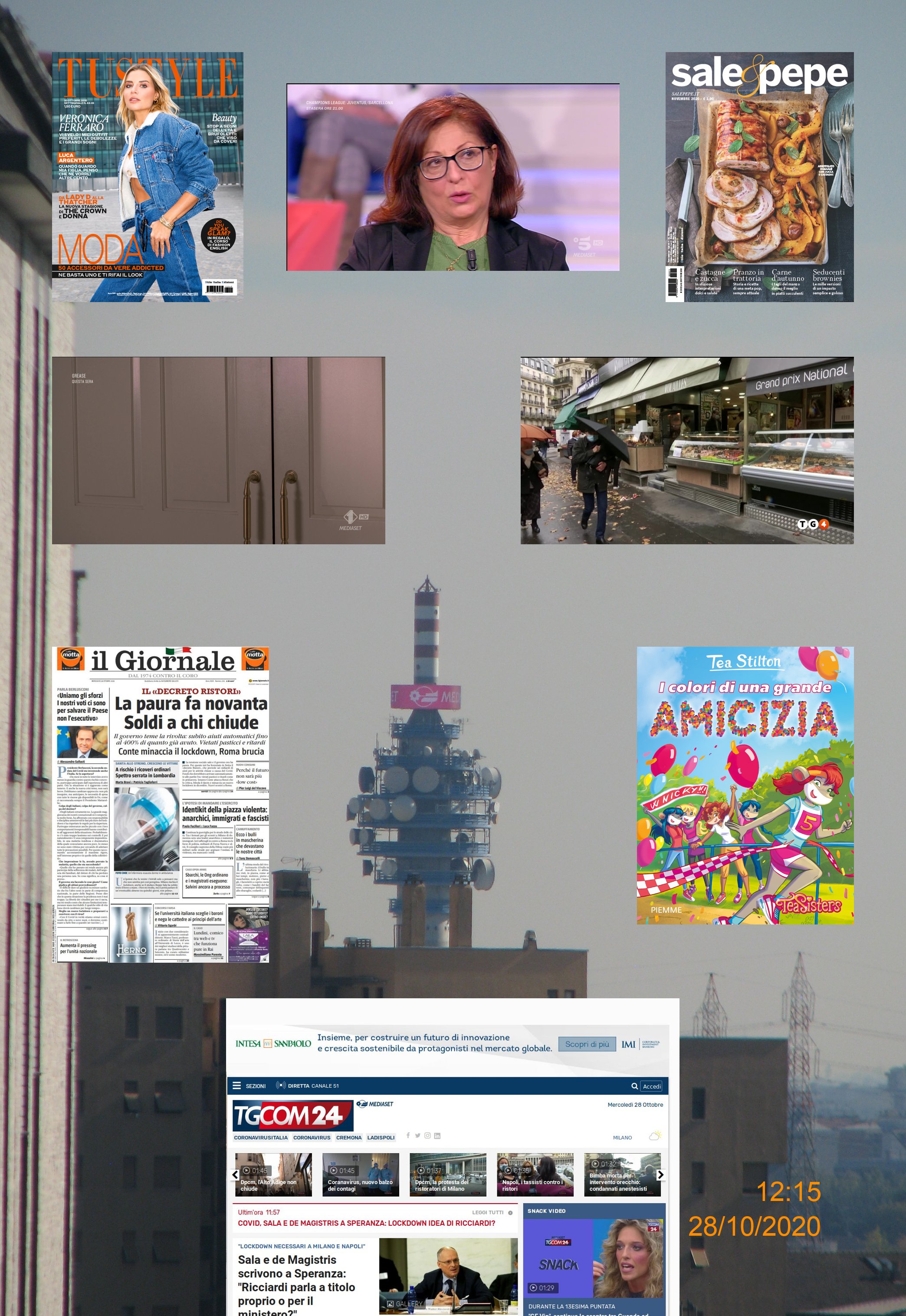Open Napoli tassisti video thumbnail
Viewport: 906px width, 1316px height.
click(x=535, y=1175)
